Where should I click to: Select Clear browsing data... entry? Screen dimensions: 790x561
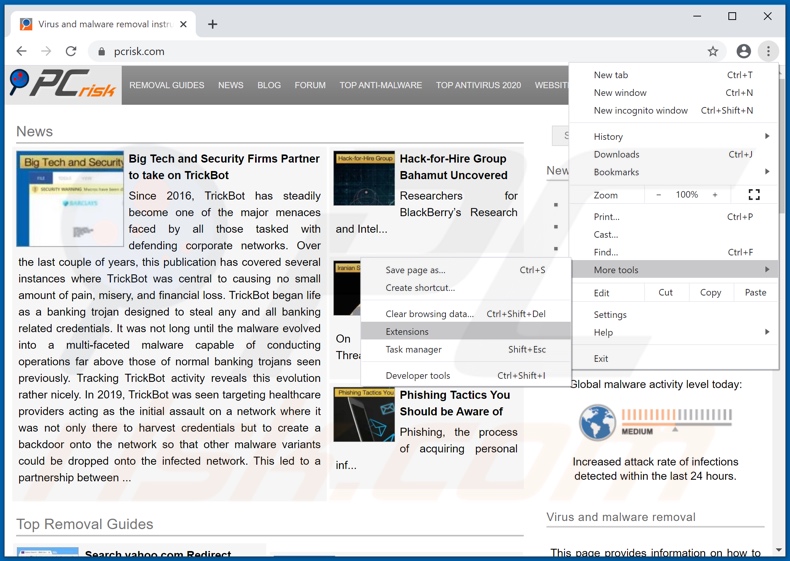click(466, 314)
